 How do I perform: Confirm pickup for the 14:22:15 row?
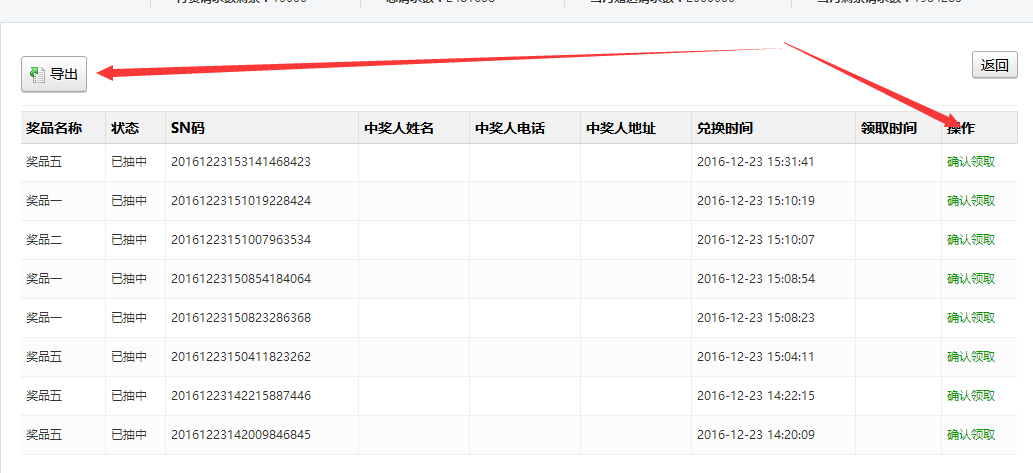pos(970,396)
